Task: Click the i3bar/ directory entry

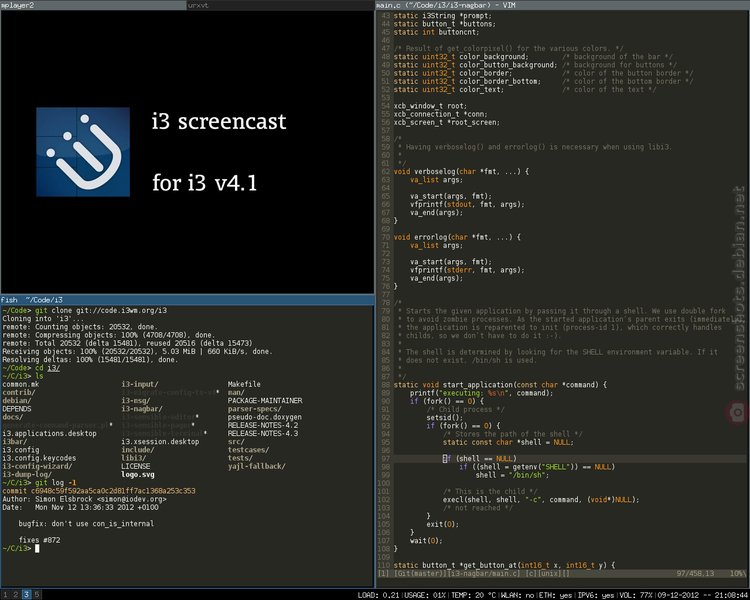Action: [15, 442]
